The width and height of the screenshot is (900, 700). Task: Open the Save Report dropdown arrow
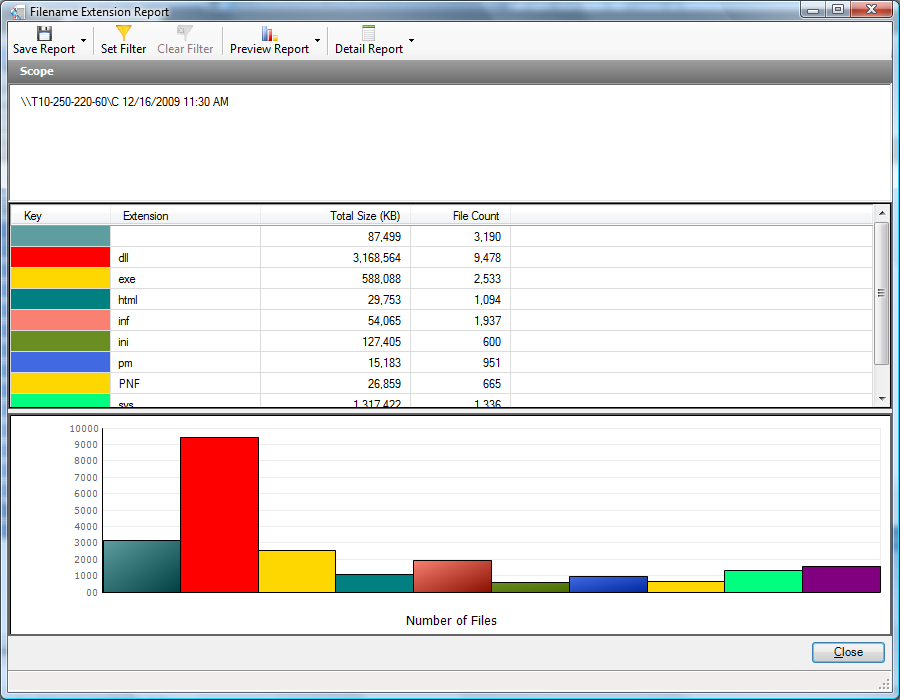84,40
